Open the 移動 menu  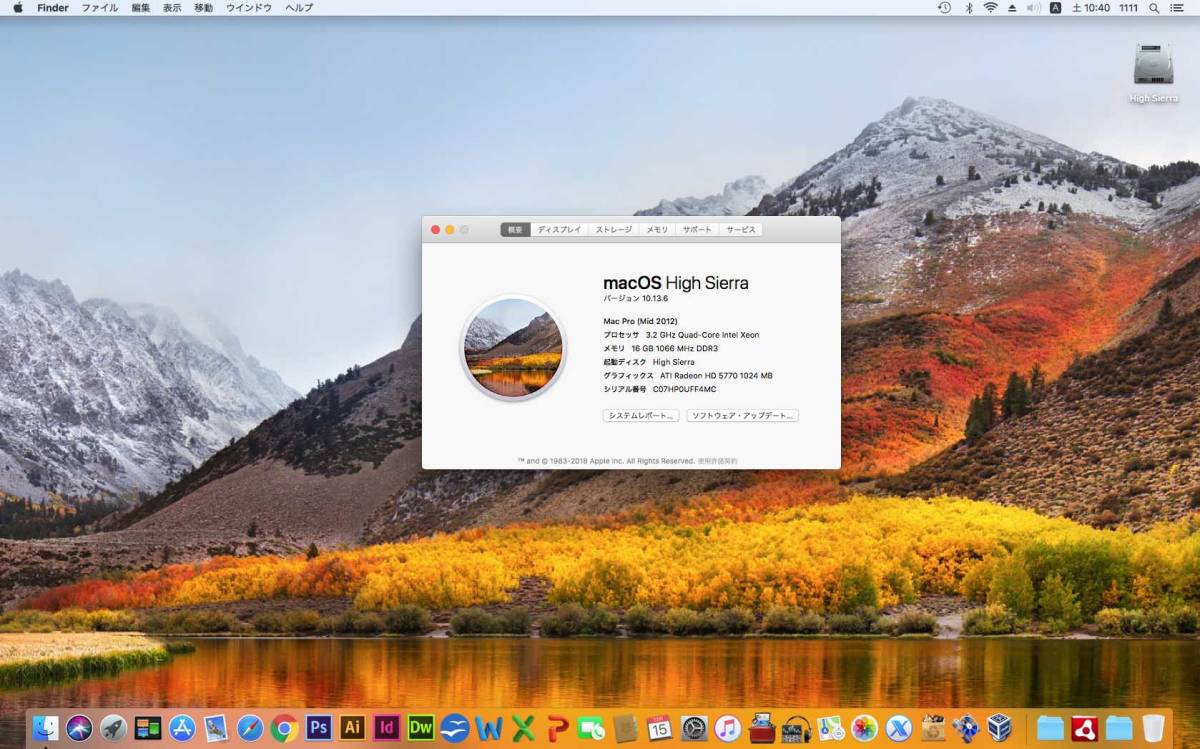click(203, 7)
